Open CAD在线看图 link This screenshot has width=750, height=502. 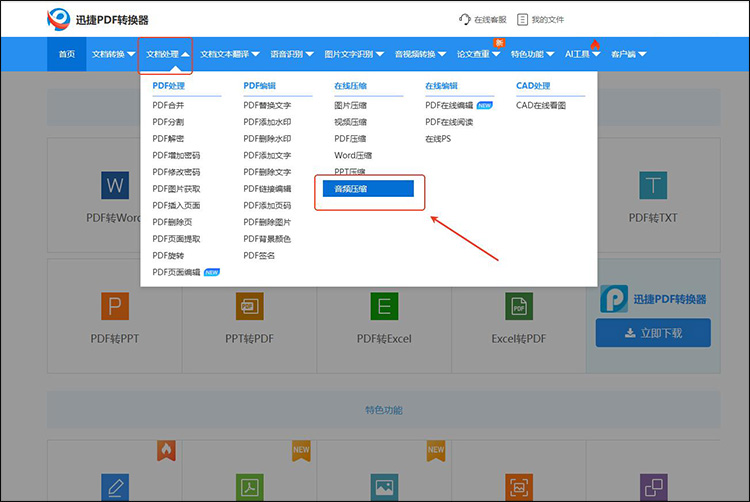click(540, 105)
